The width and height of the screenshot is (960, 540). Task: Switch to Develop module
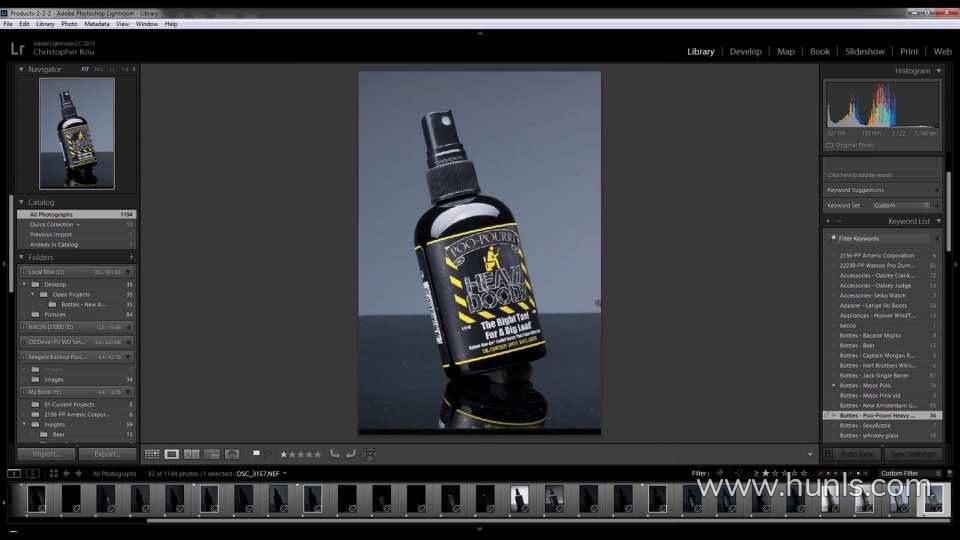pos(745,51)
